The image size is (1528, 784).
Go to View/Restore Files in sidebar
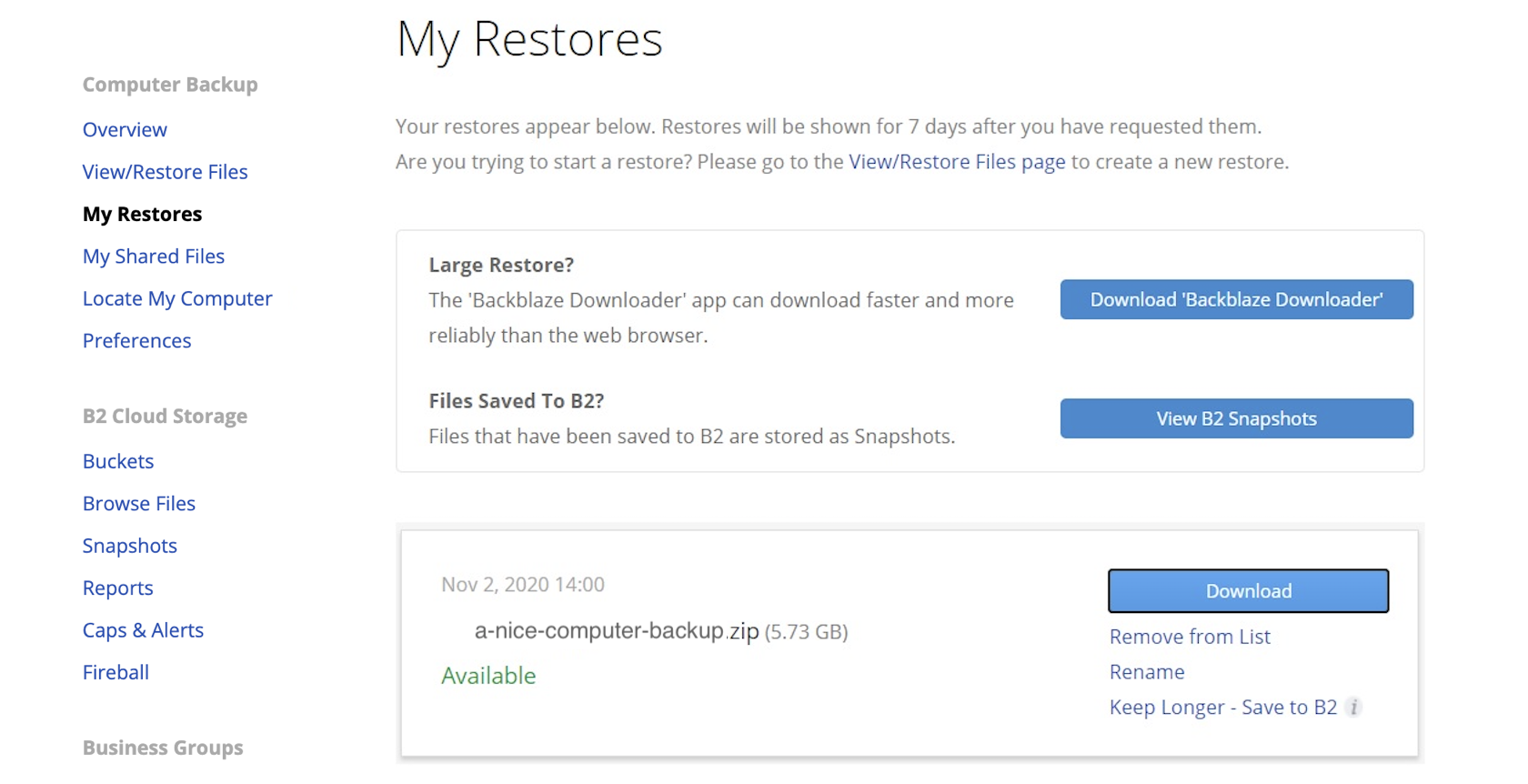pyautogui.click(x=165, y=172)
